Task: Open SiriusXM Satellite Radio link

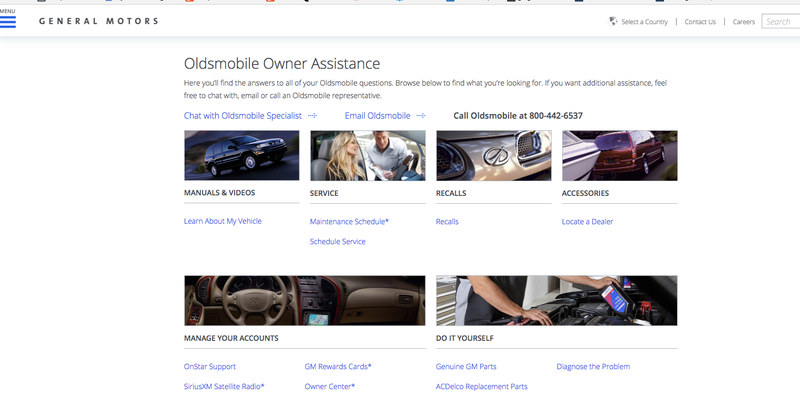Action: click(224, 386)
